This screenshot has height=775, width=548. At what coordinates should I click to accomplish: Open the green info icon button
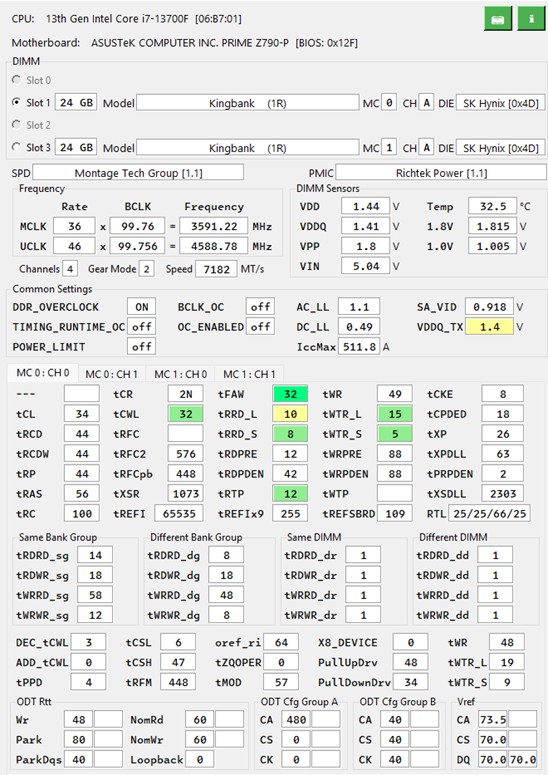[x=531, y=19]
